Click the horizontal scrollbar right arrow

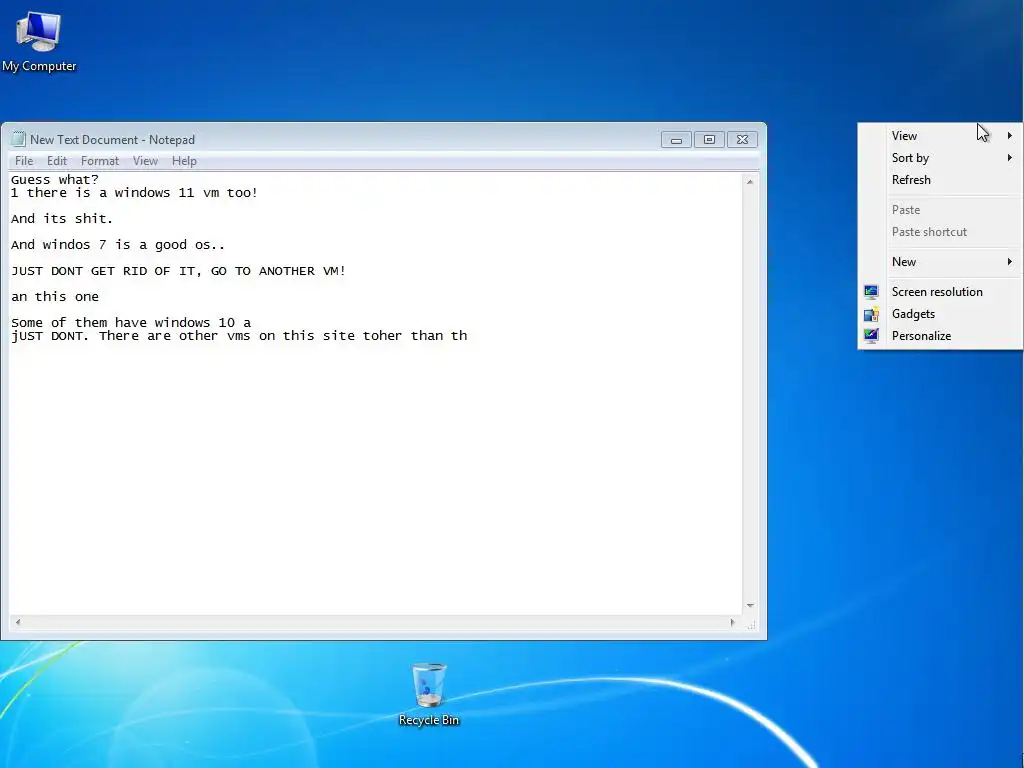[732, 622]
